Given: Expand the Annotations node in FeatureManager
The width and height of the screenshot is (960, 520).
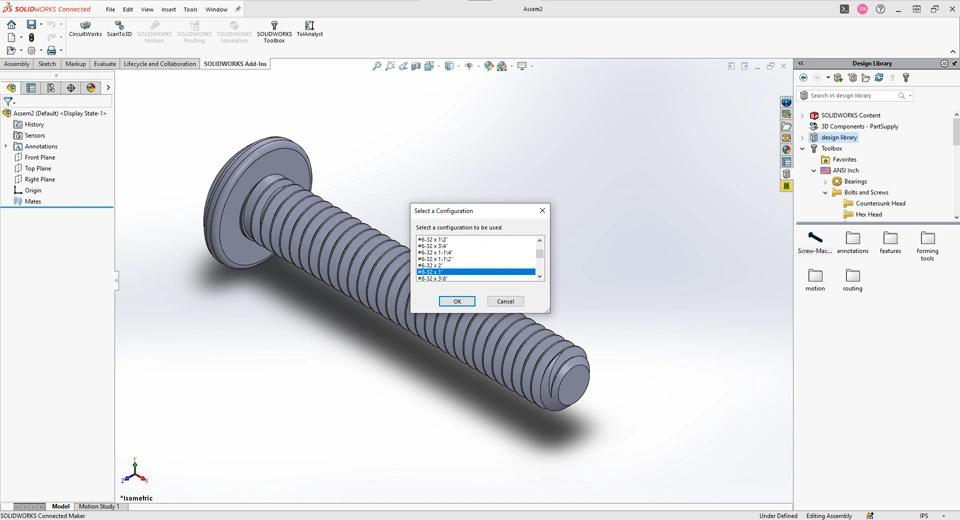Looking at the screenshot, I should 6,146.
